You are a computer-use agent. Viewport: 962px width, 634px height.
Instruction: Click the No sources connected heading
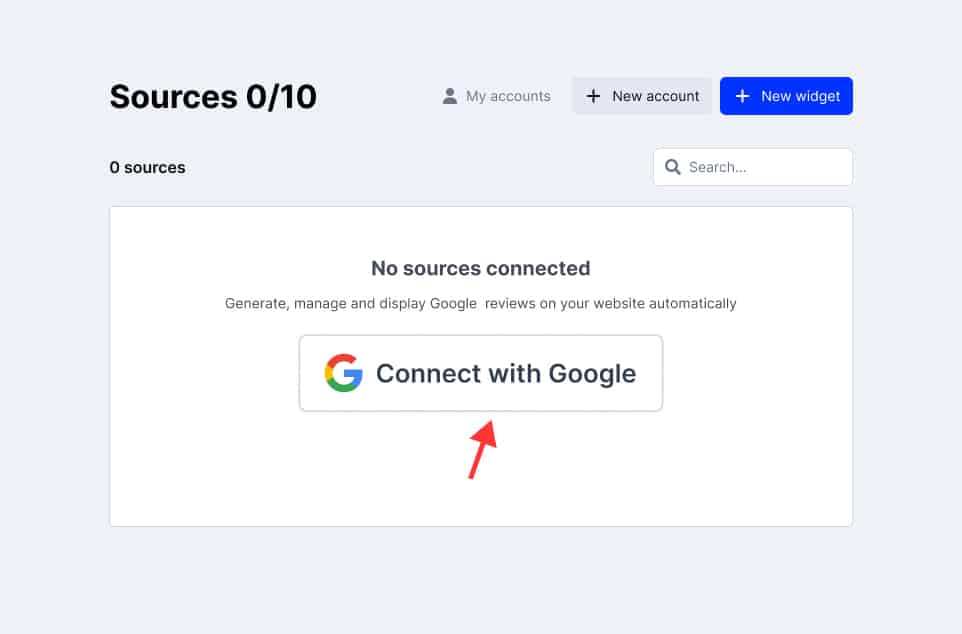coord(480,268)
